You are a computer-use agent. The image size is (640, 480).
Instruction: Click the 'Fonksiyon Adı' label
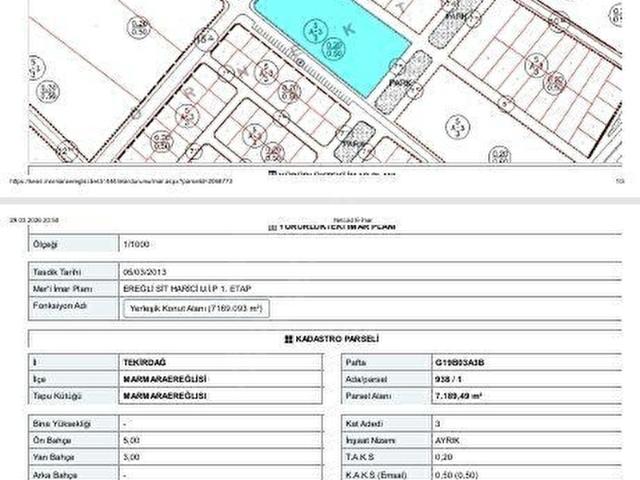point(60,305)
